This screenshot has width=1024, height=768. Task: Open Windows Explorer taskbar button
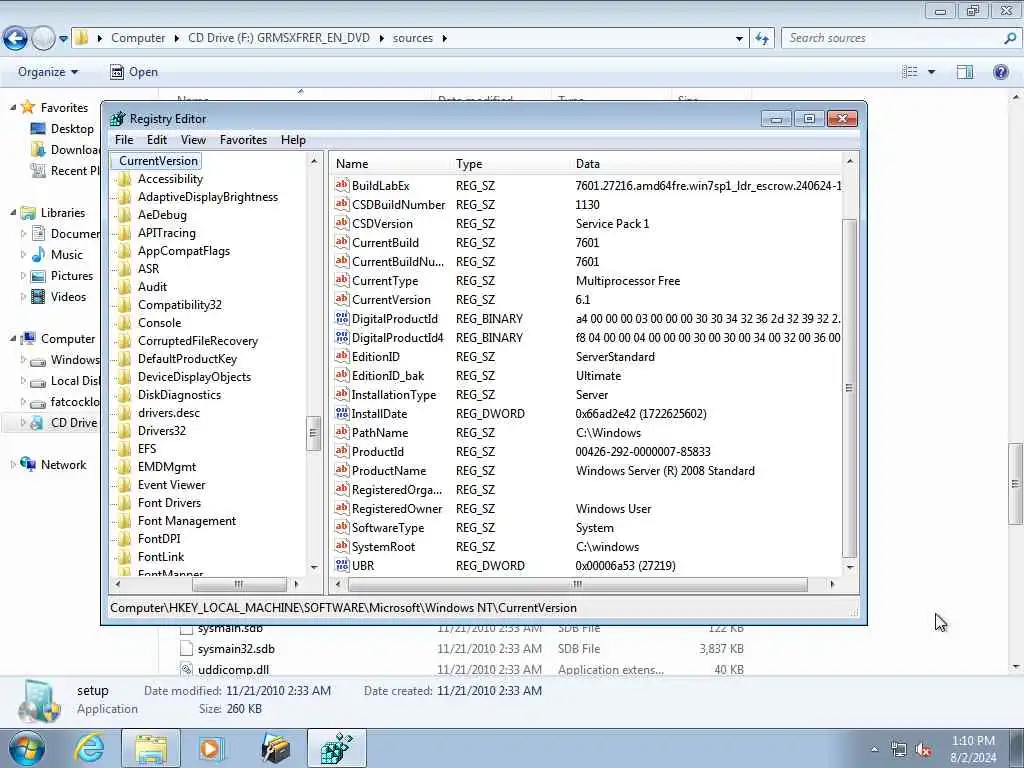tap(151, 748)
